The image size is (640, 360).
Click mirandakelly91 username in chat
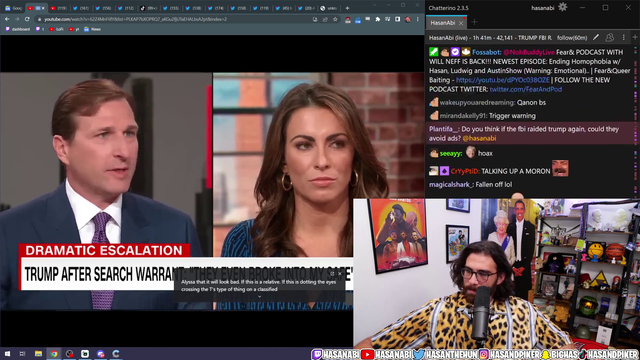(463, 116)
